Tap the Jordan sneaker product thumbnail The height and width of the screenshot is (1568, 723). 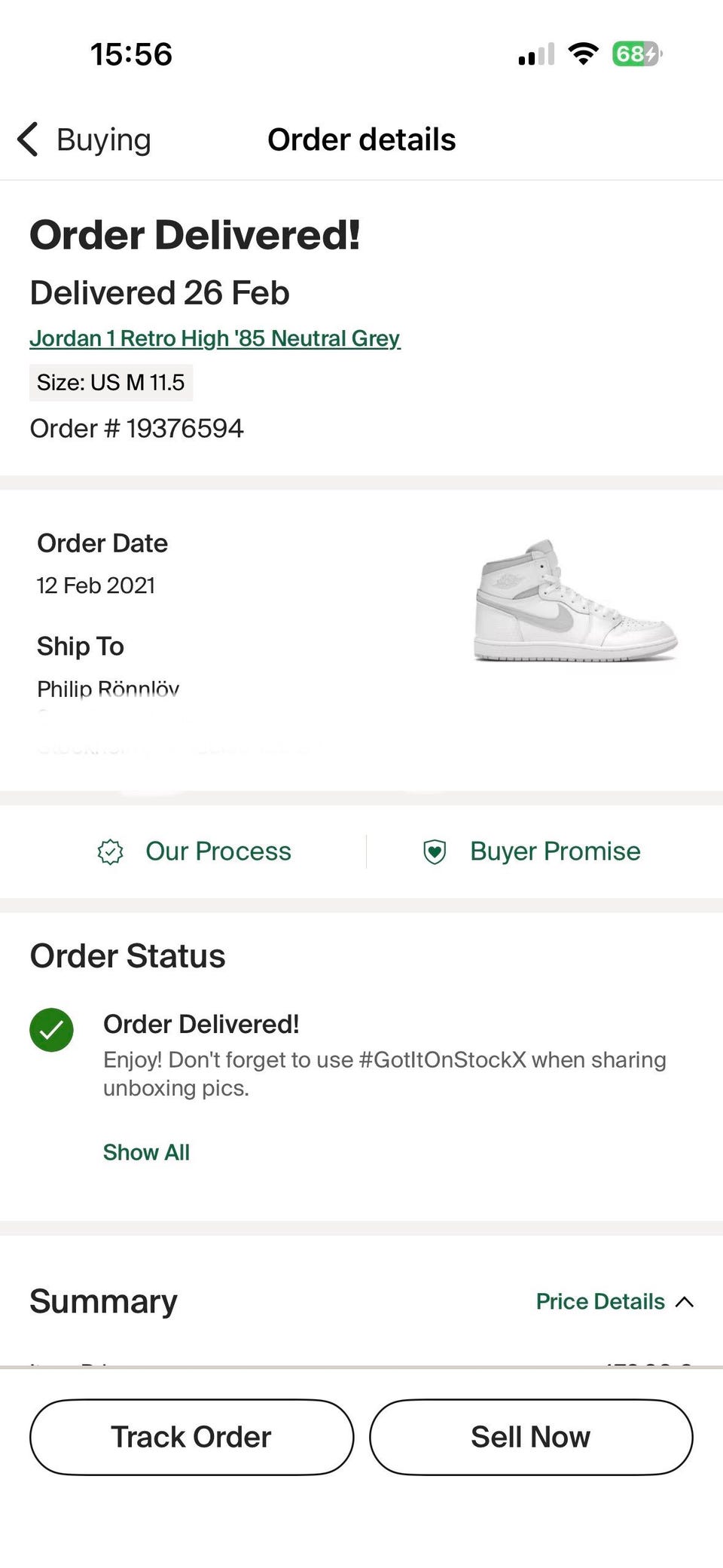tap(575, 601)
